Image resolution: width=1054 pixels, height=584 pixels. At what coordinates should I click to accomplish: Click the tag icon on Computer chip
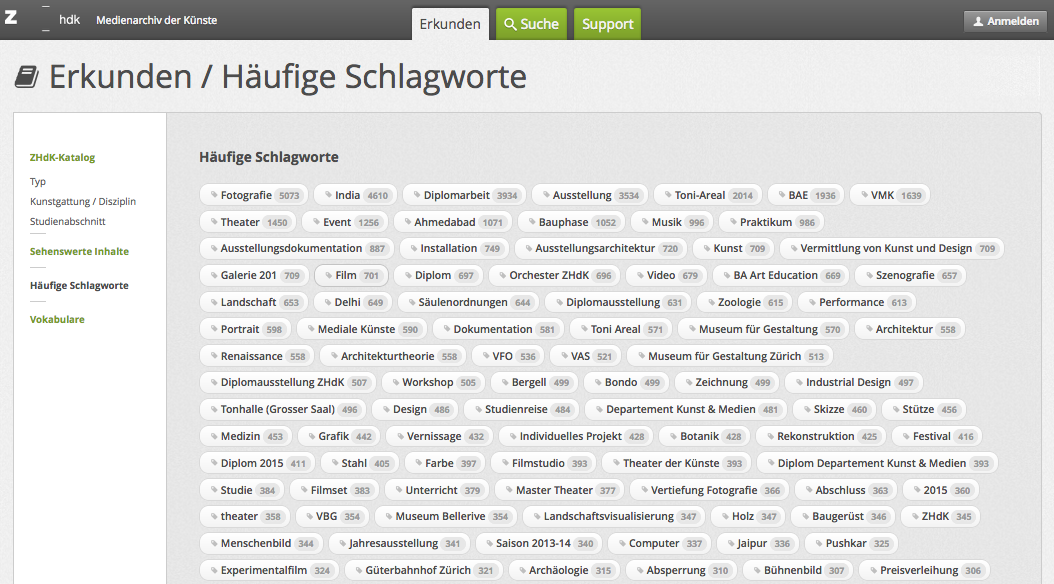tap(619, 543)
